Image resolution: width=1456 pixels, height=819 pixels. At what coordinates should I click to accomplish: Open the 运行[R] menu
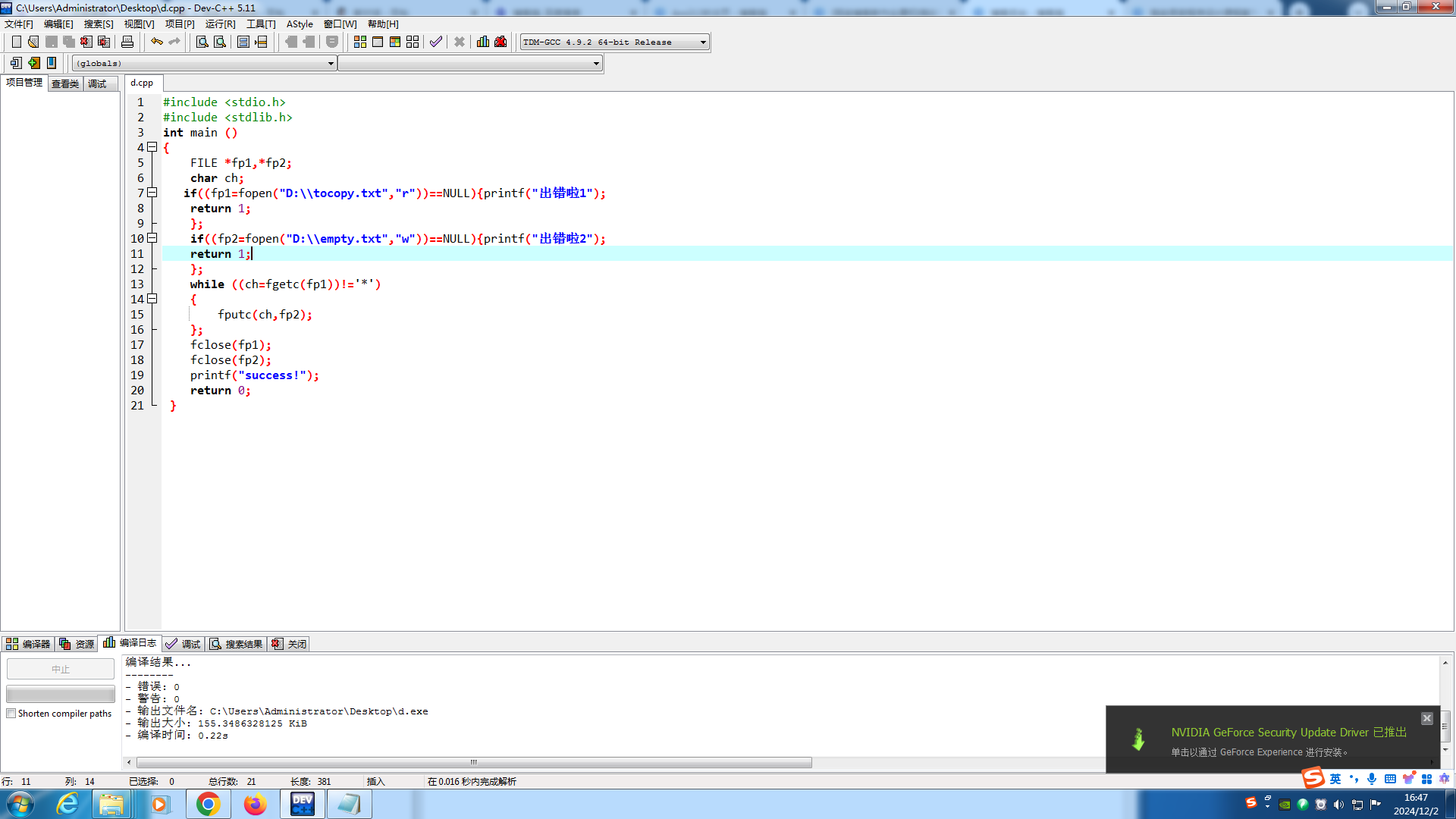pyautogui.click(x=220, y=24)
